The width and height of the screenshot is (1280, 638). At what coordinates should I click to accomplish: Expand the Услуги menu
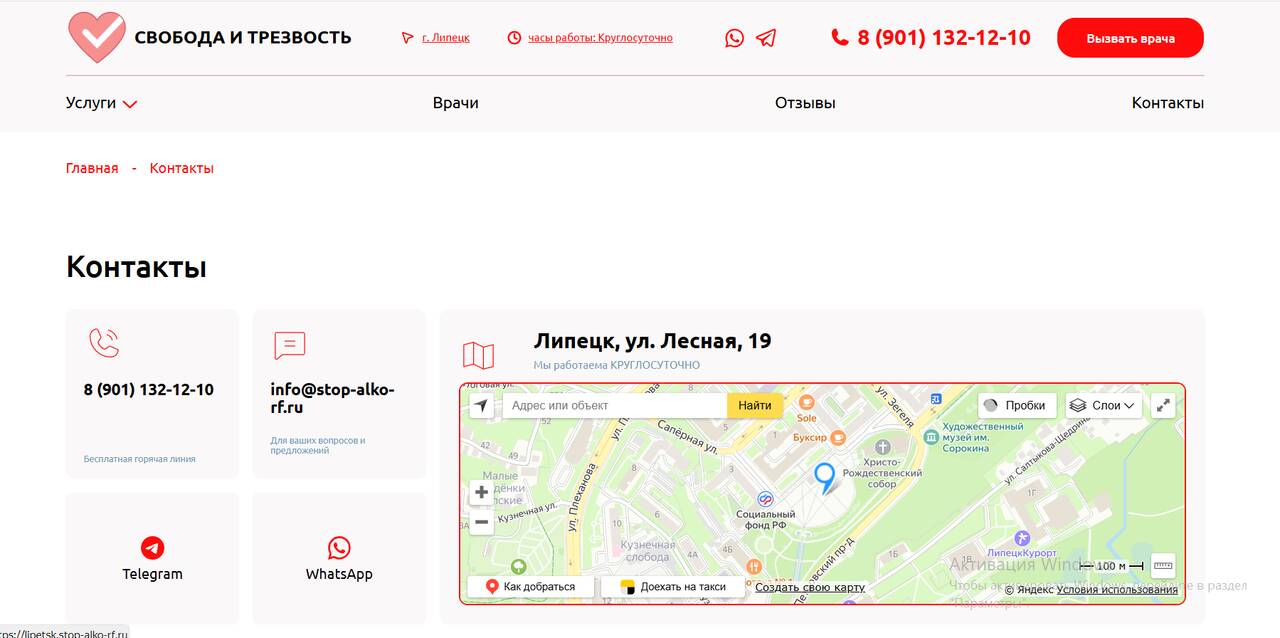101,103
